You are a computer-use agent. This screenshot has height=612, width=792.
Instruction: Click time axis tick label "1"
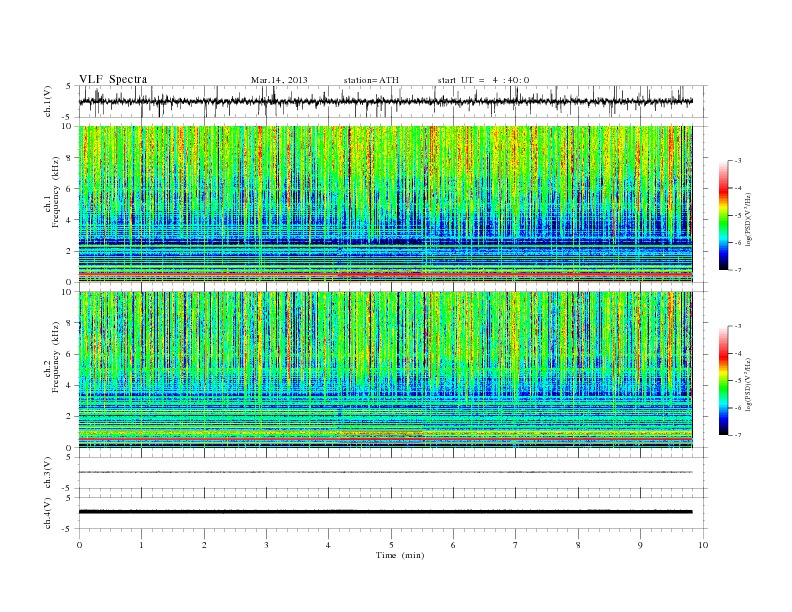(x=141, y=545)
